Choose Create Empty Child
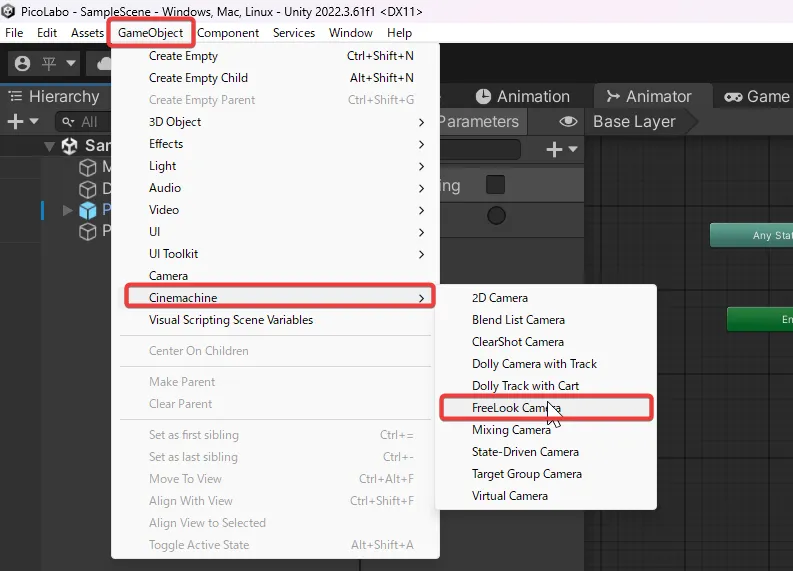Image resolution: width=793 pixels, height=571 pixels. [276, 78]
